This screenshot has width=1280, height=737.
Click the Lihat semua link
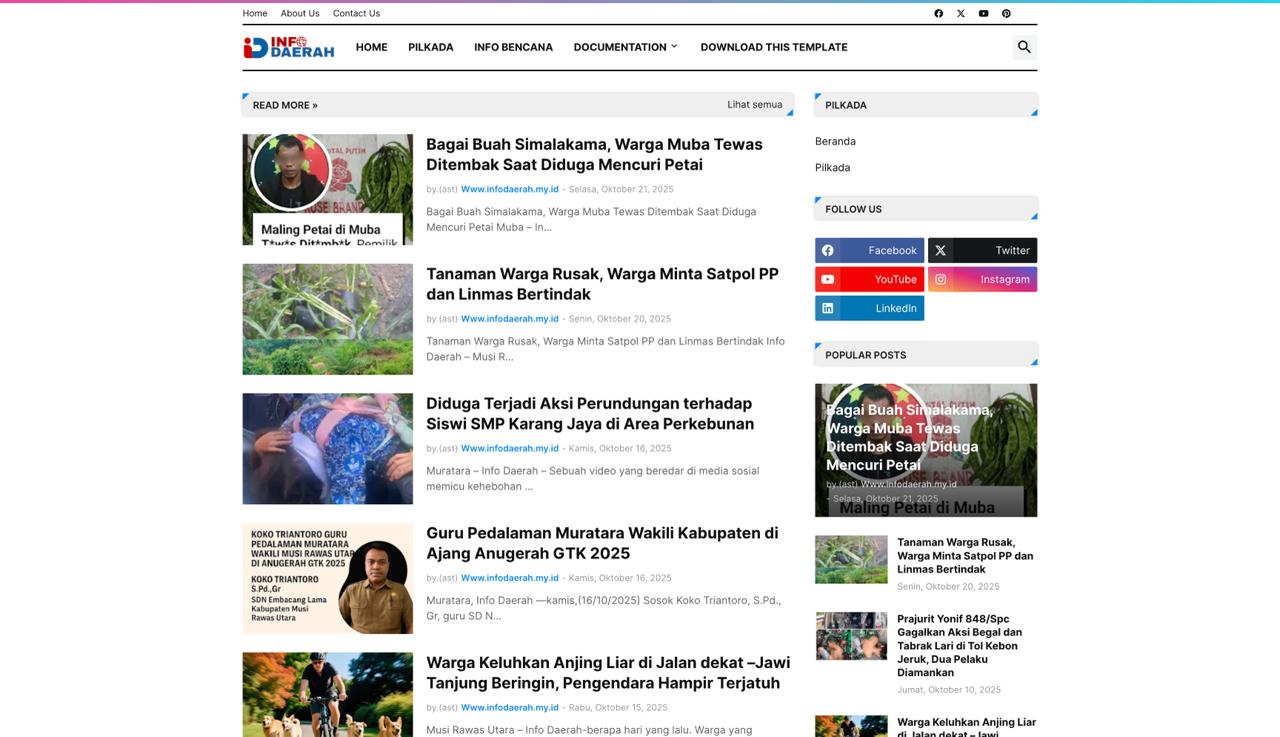[x=755, y=104]
